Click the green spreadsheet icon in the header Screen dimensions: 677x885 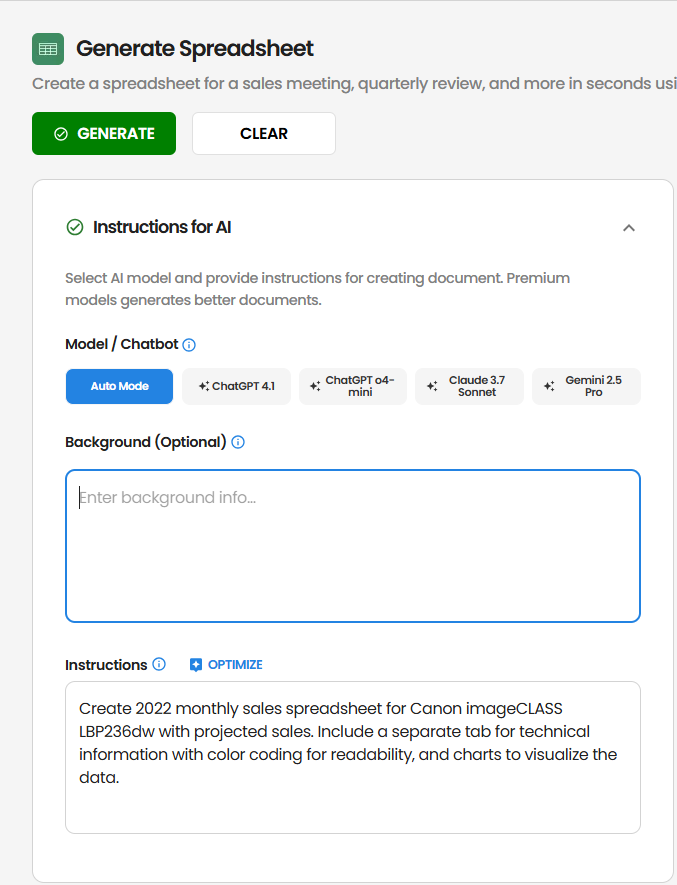[47, 48]
